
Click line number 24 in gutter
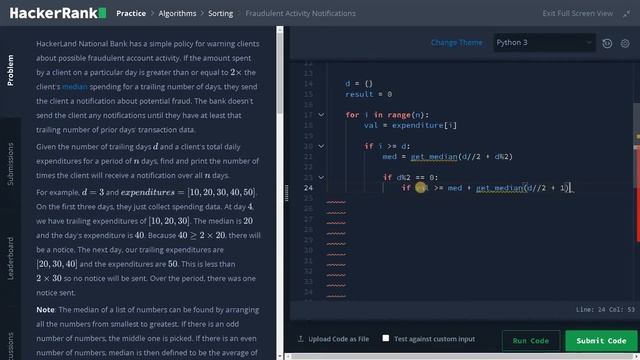click(x=308, y=188)
